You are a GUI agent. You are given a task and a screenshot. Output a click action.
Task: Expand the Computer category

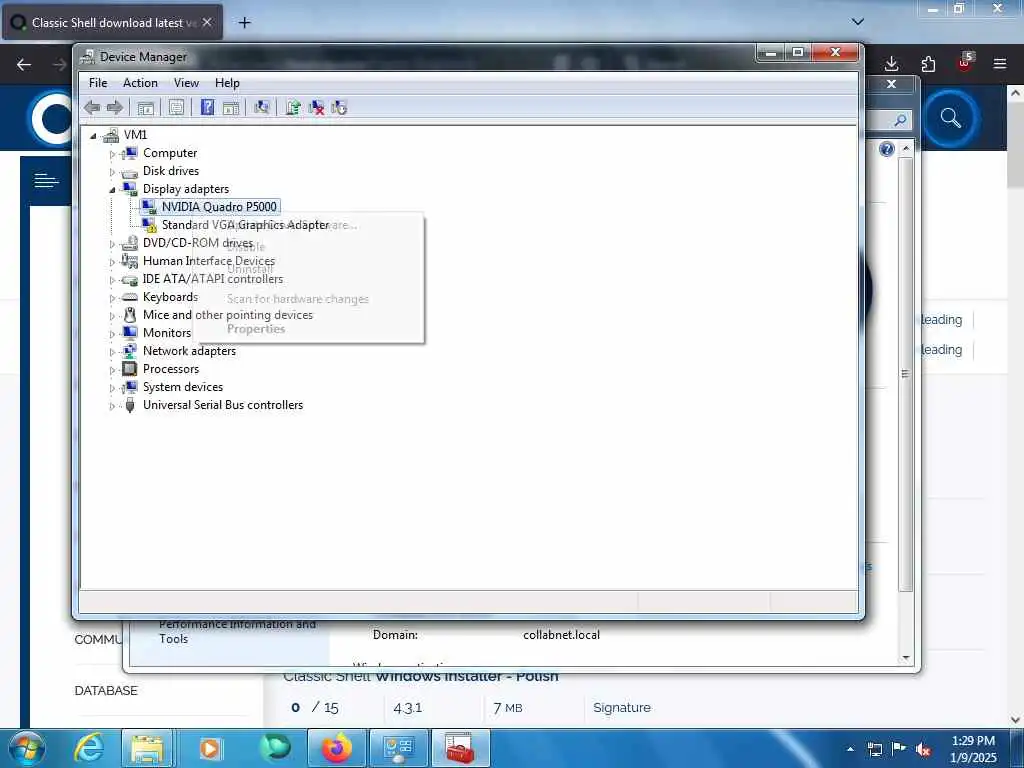click(112, 153)
